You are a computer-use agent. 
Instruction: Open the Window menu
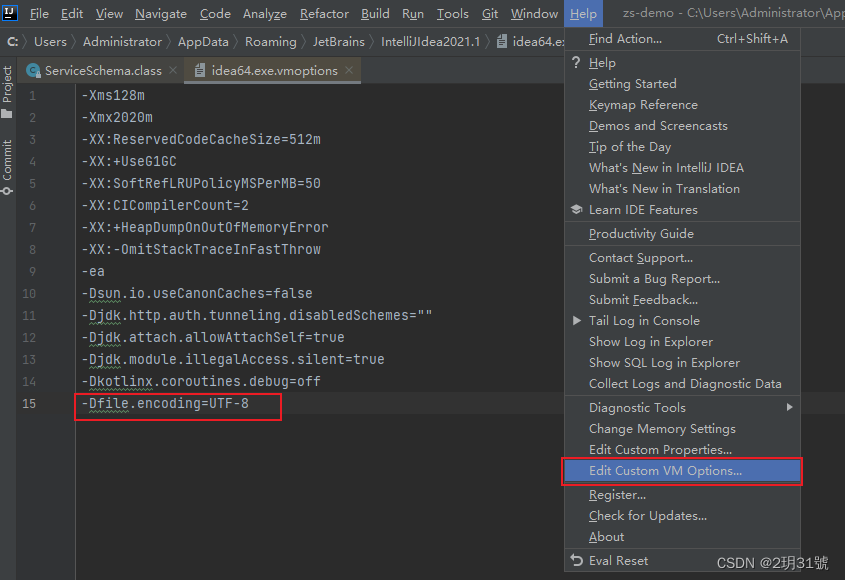[x=534, y=13]
